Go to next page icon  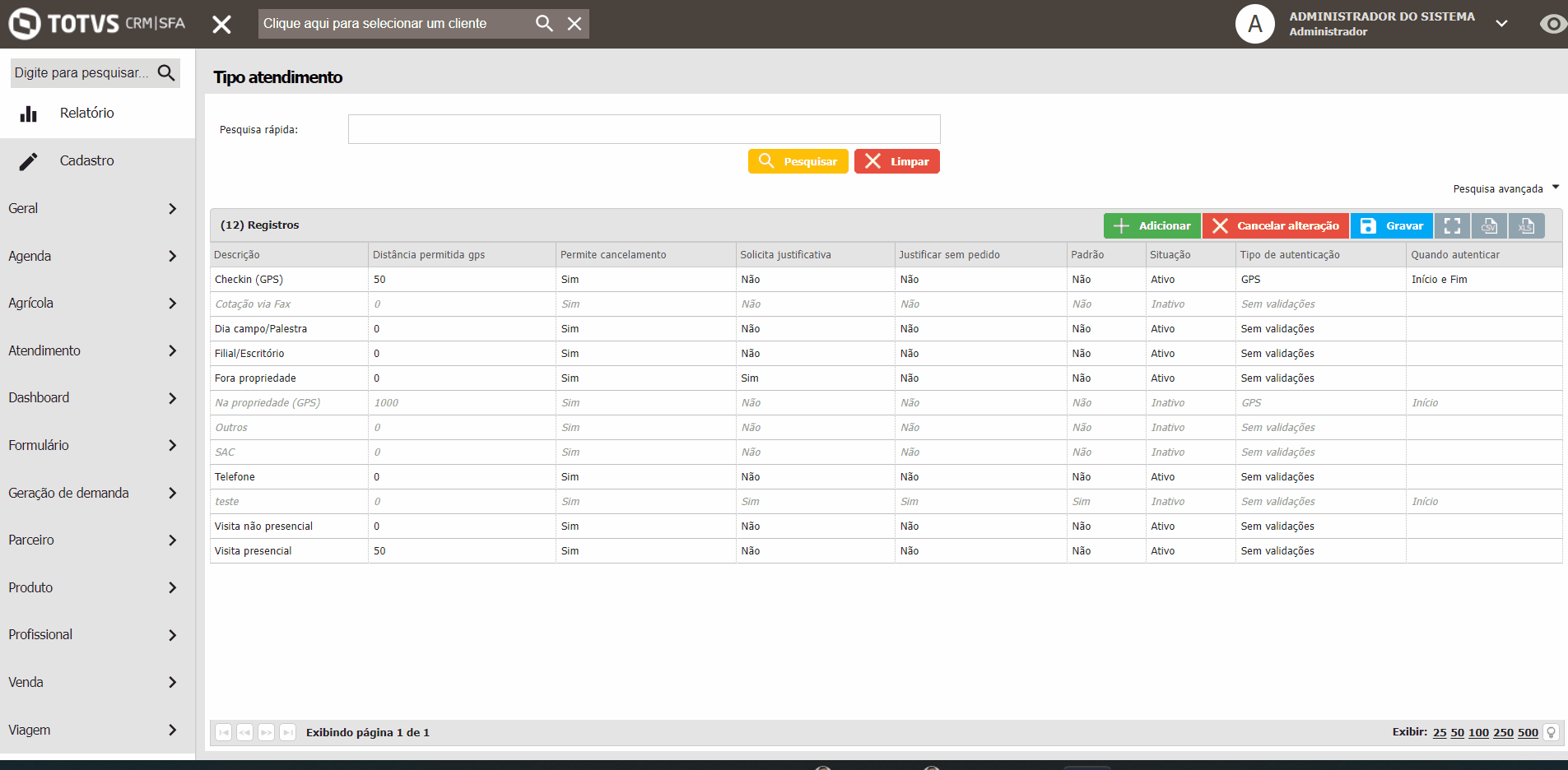[266, 732]
